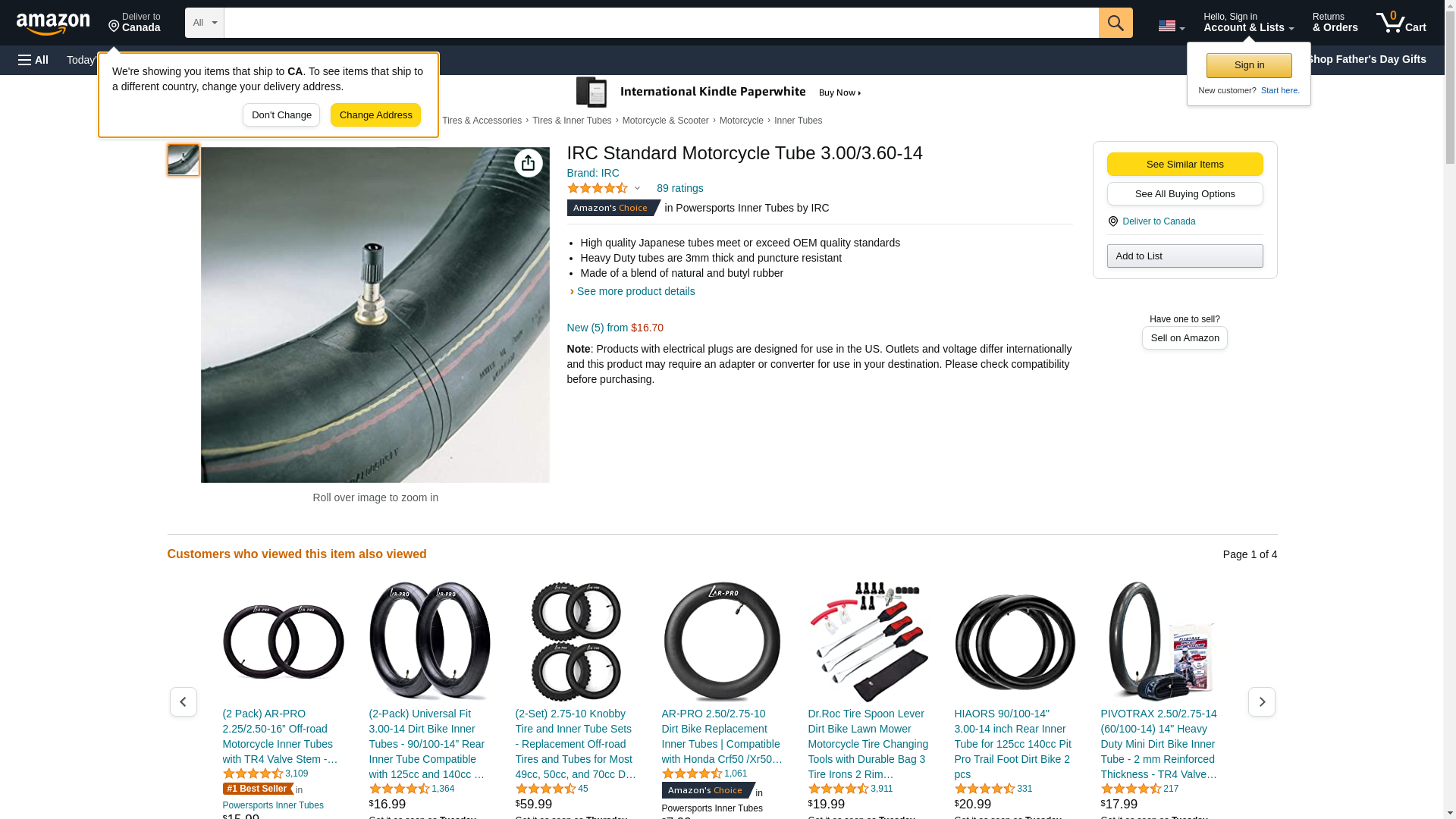The width and height of the screenshot is (1456, 819).
Task: Open the US flag language selector
Action: [x=1171, y=26]
